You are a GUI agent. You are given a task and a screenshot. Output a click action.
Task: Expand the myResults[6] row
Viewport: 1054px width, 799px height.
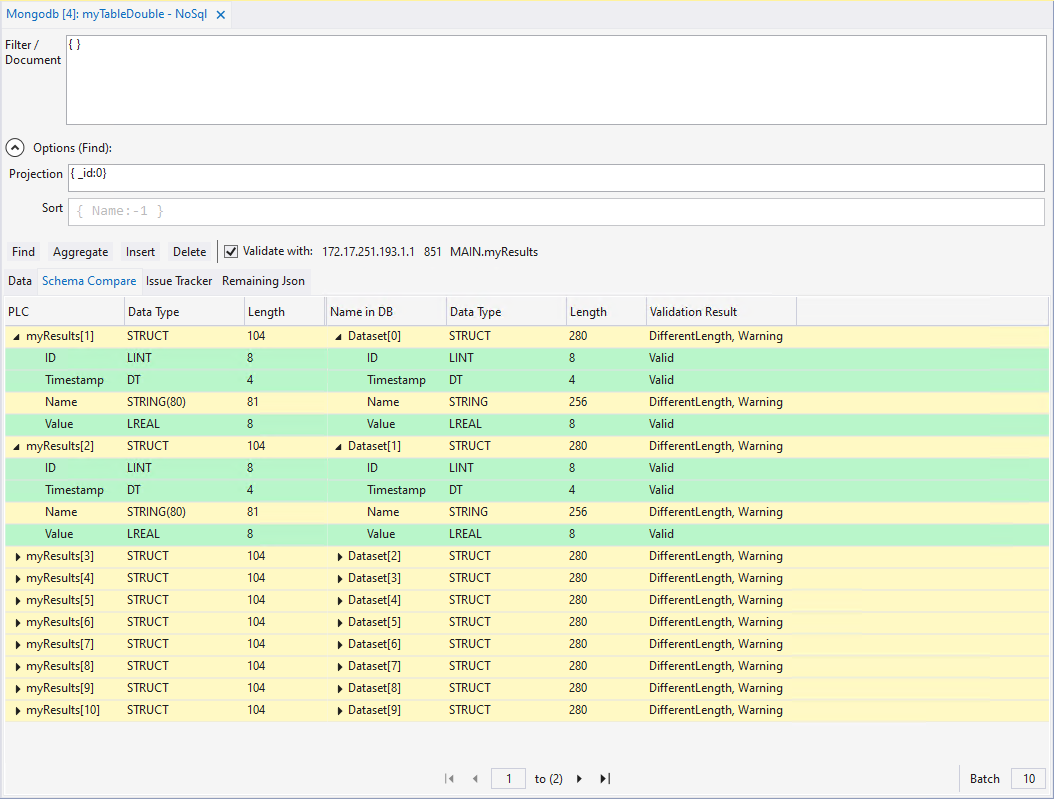[17, 622]
